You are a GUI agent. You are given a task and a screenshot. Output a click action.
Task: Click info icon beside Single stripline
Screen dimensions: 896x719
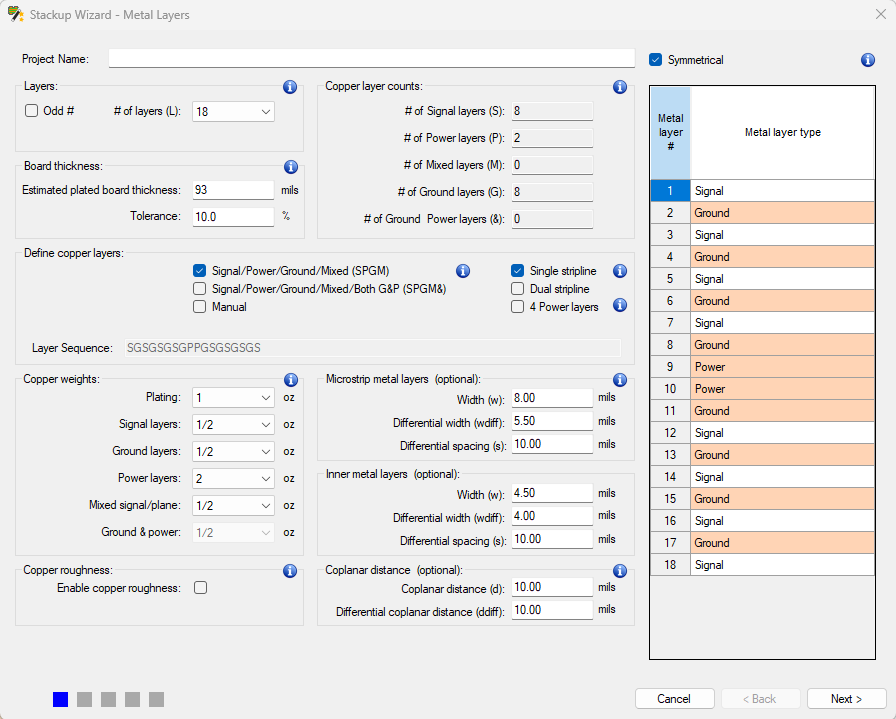(619, 271)
